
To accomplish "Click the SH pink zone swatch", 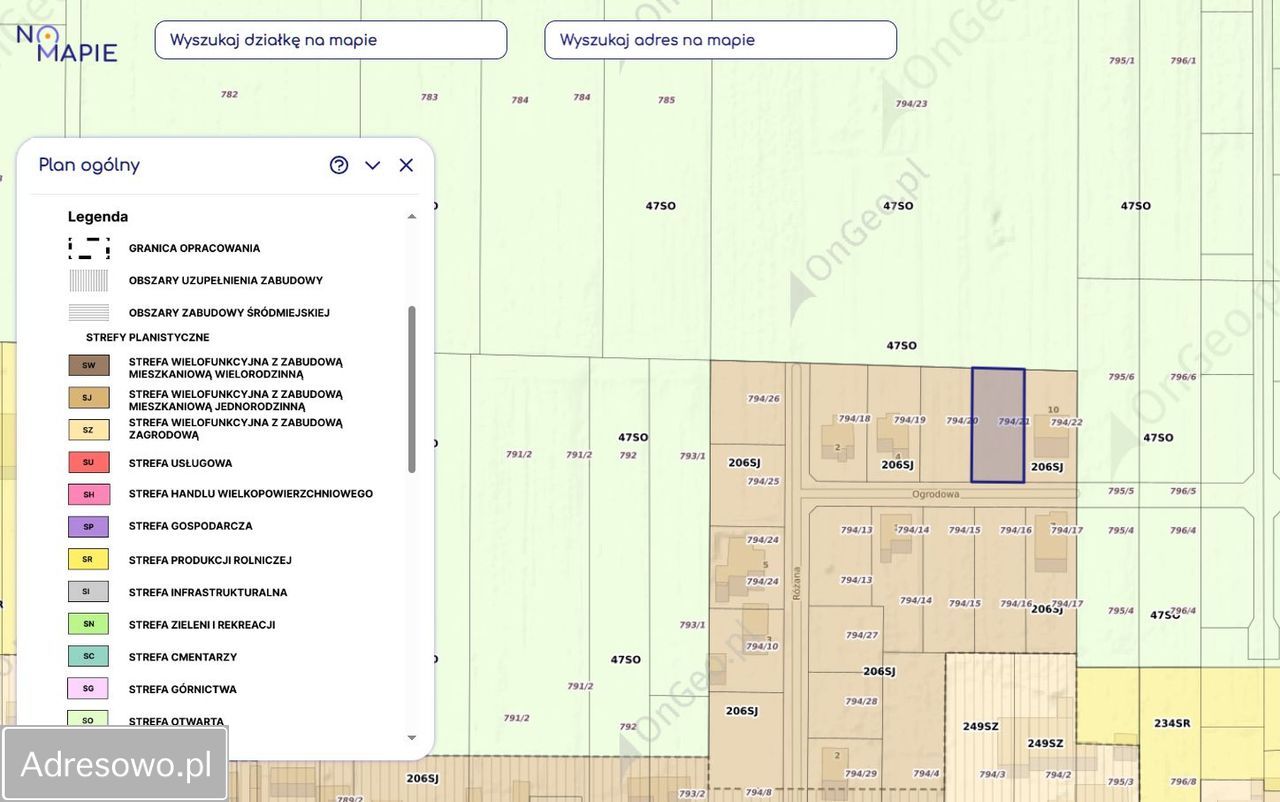I will pos(89,494).
